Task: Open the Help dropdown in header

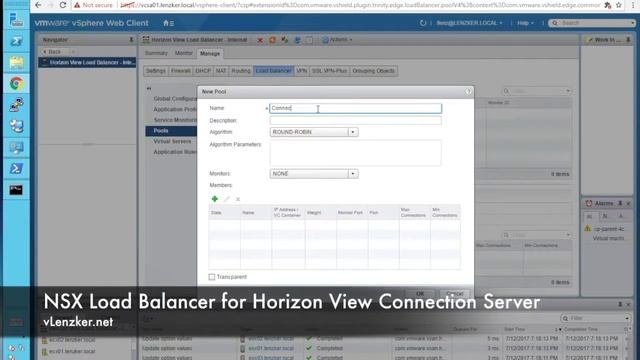Action: [x=525, y=23]
